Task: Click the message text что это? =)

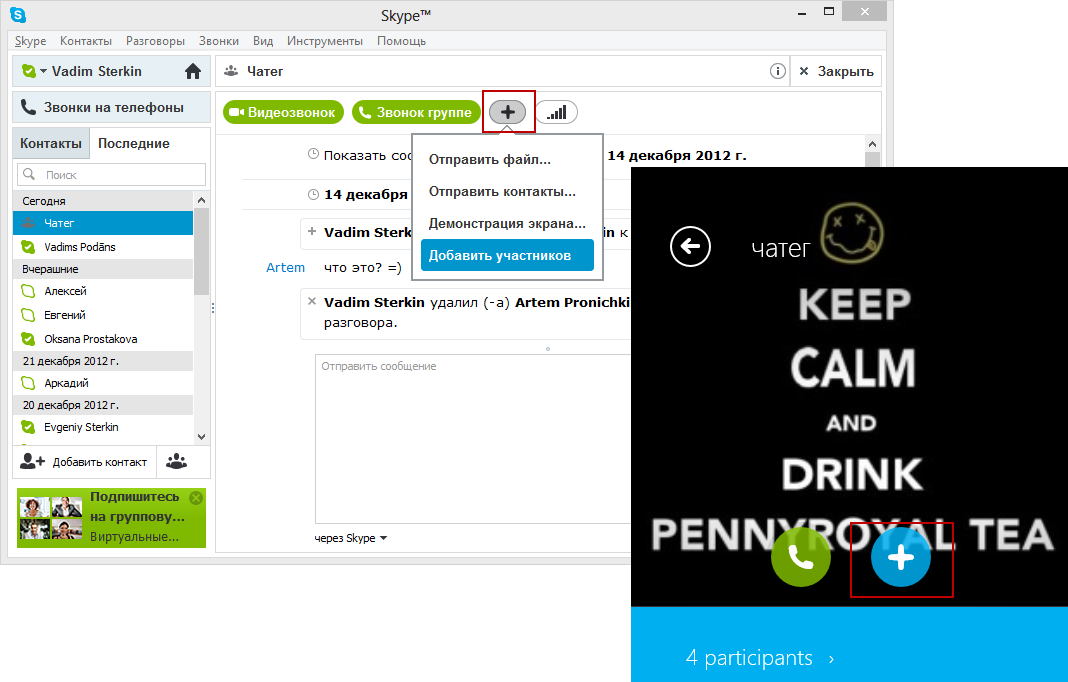Action: click(x=363, y=268)
